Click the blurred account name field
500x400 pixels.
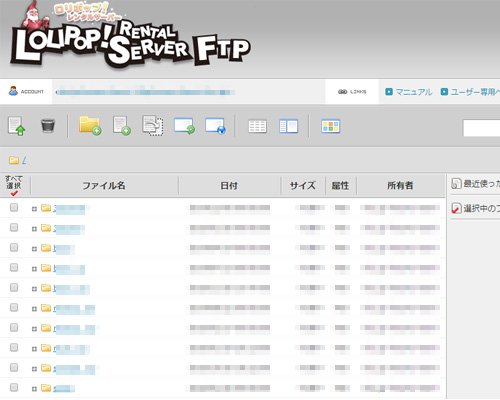click(145, 92)
